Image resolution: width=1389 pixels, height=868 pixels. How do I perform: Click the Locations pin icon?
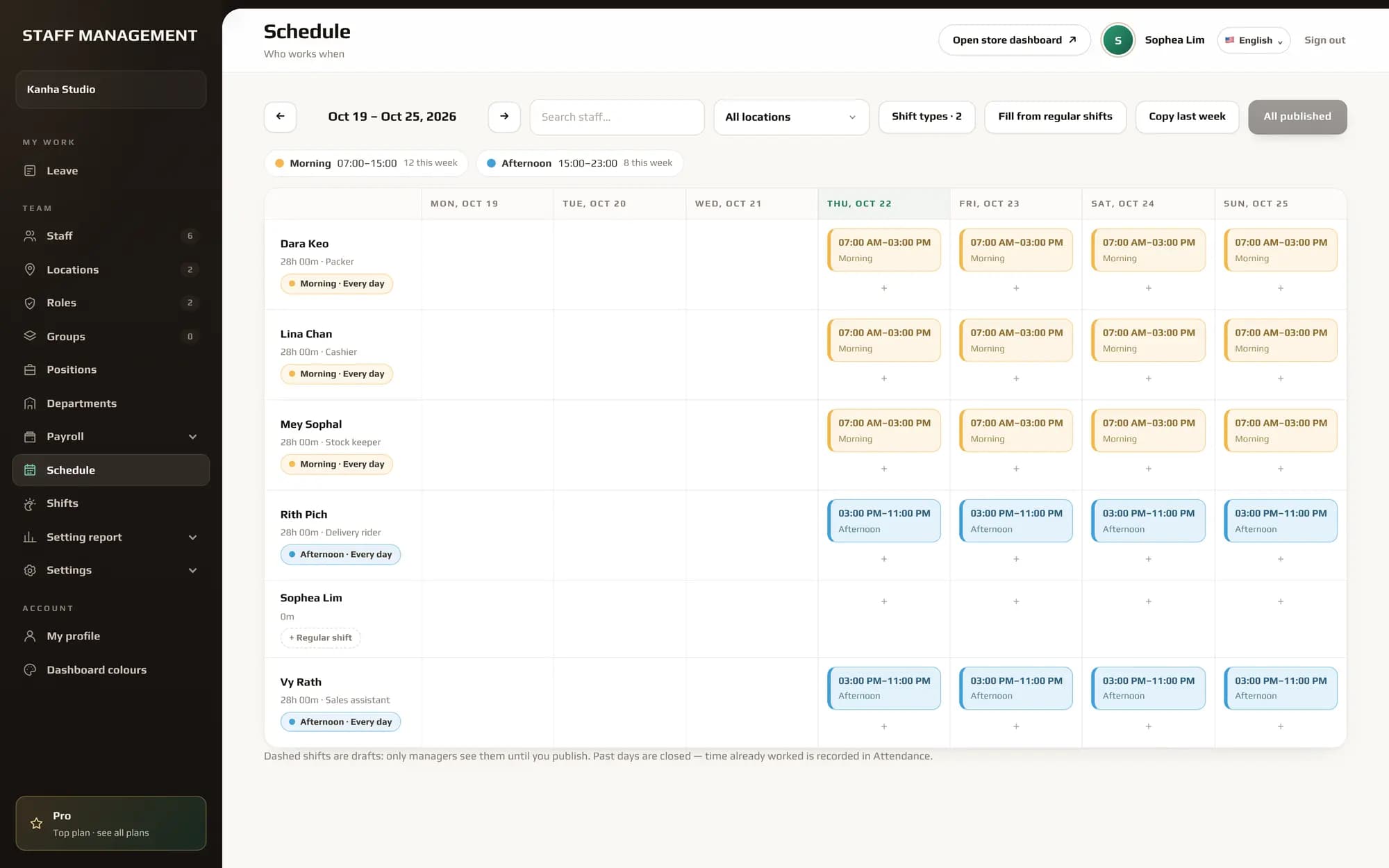pyautogui.click(x=30, y=269)
